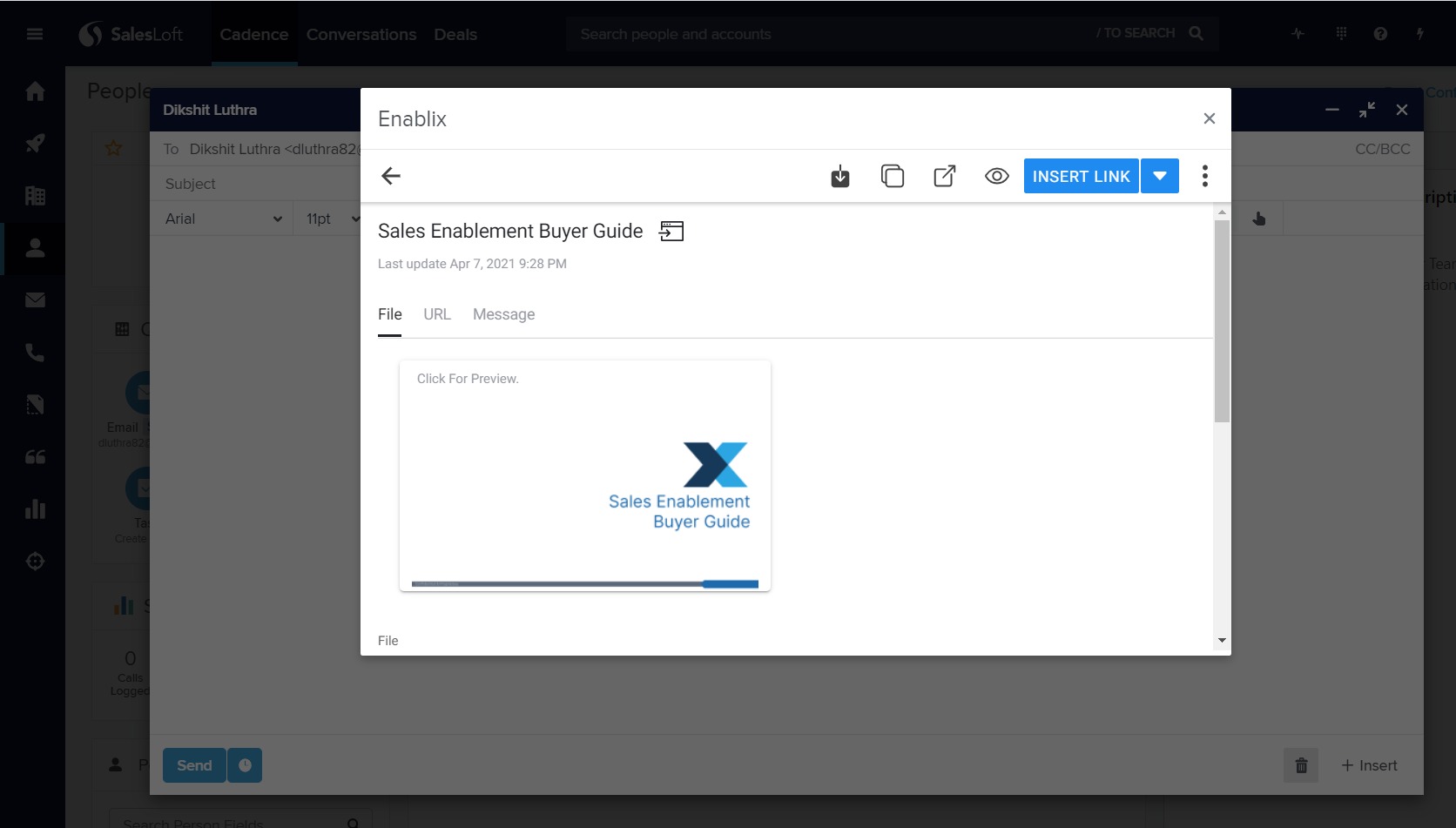Open the three-dot more options menu

1204,177
